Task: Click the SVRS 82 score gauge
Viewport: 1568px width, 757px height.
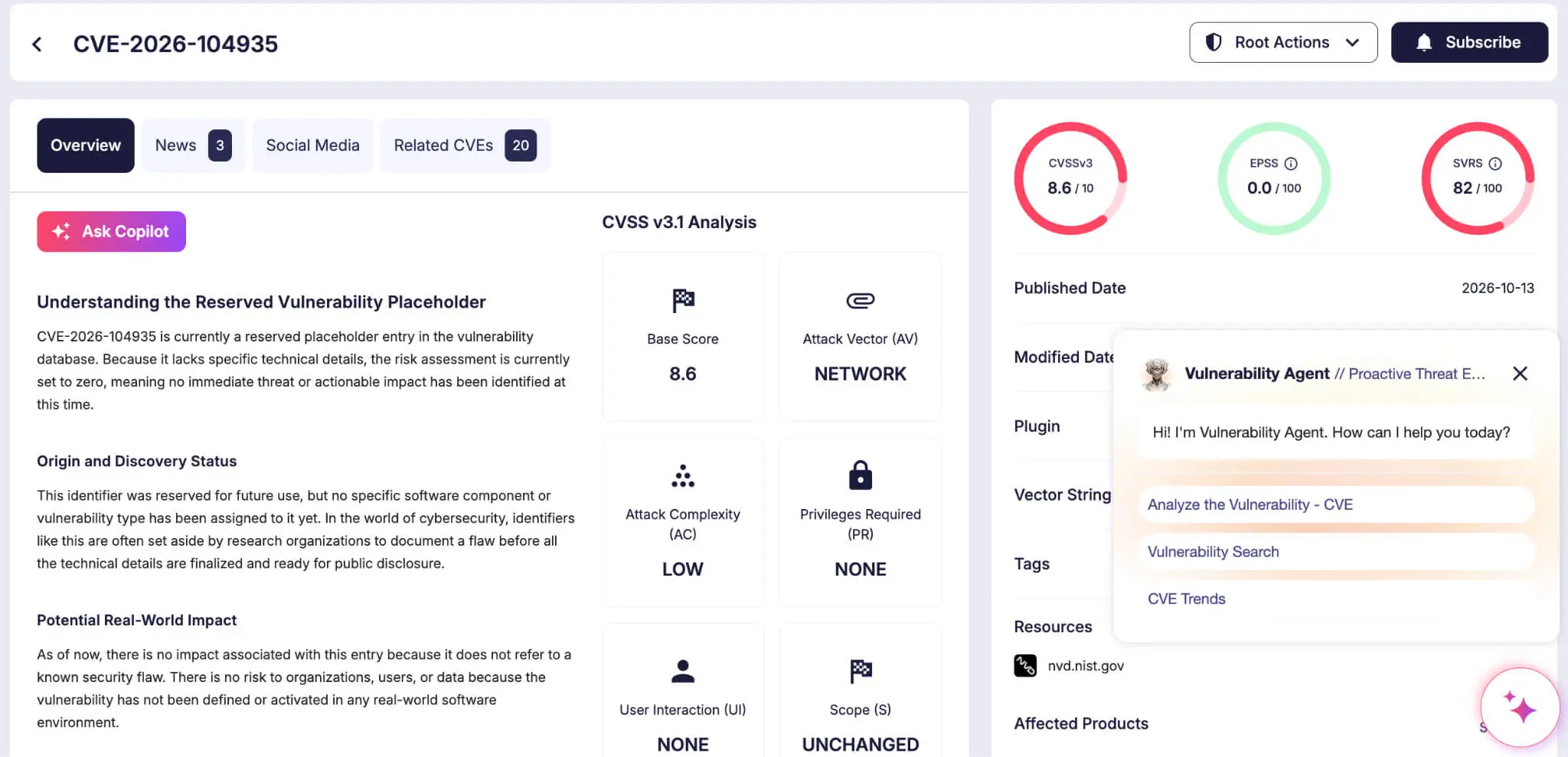Action: [1478, 178]
